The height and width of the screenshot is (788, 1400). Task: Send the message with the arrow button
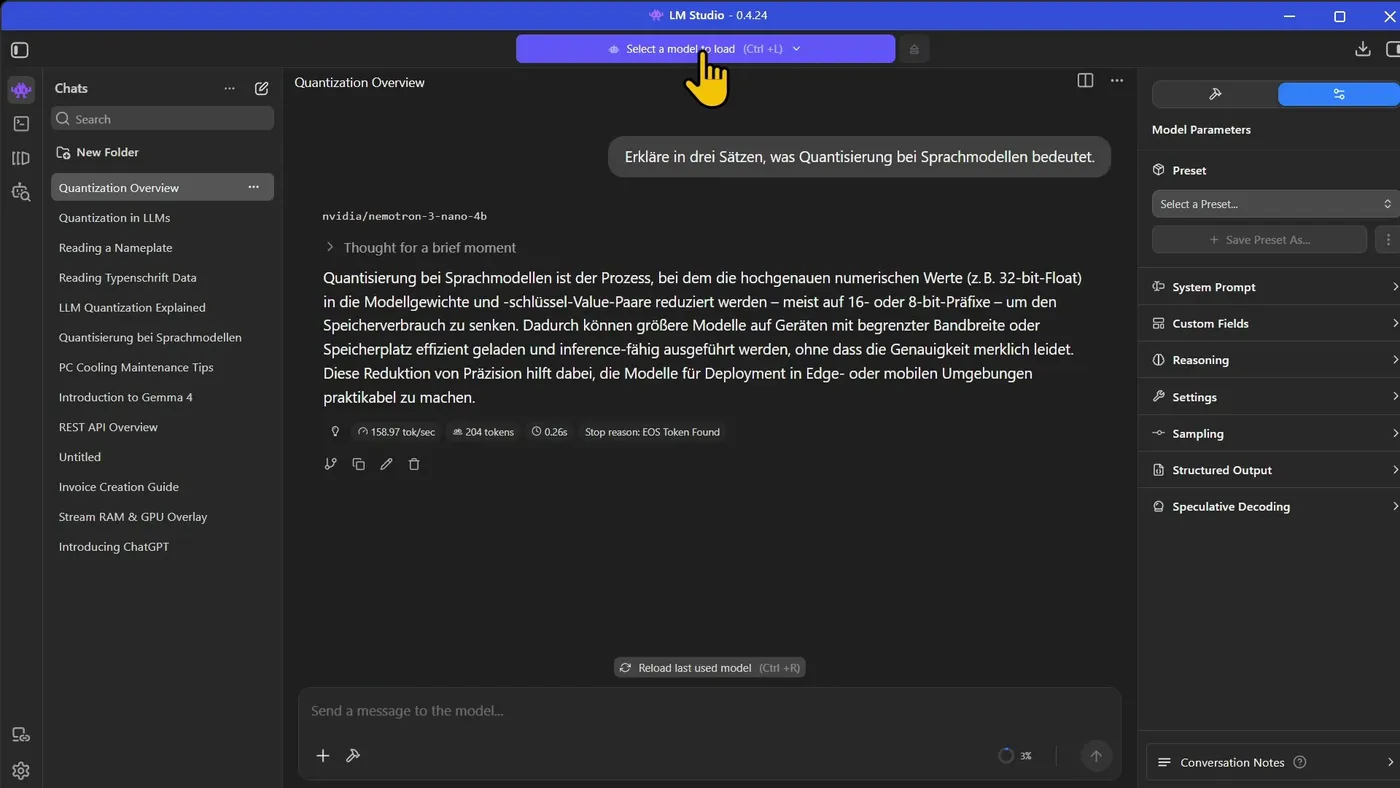[1096, 756]
